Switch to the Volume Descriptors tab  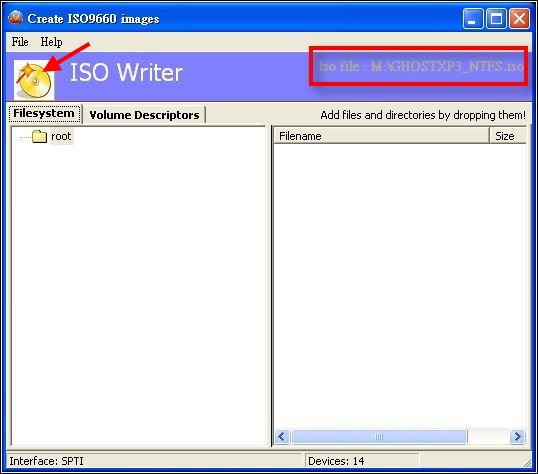coord(144,115)
